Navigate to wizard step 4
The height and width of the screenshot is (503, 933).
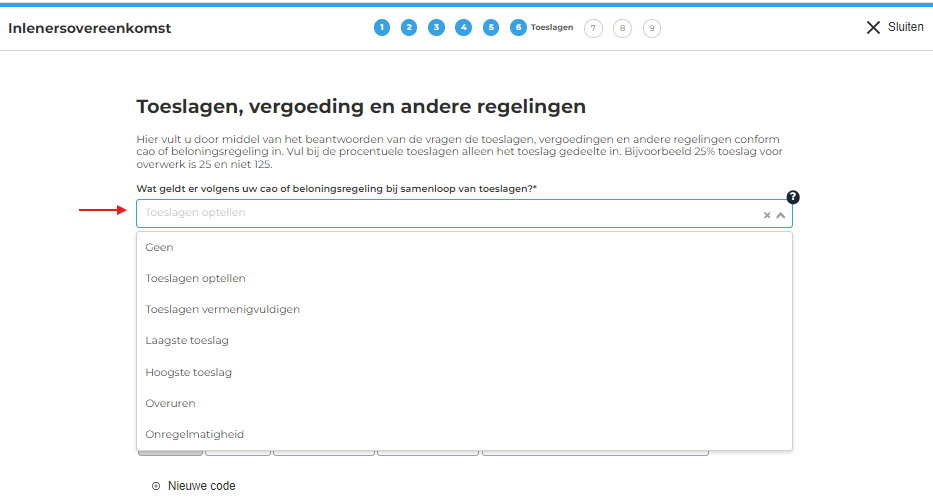[x=463, y=28]
